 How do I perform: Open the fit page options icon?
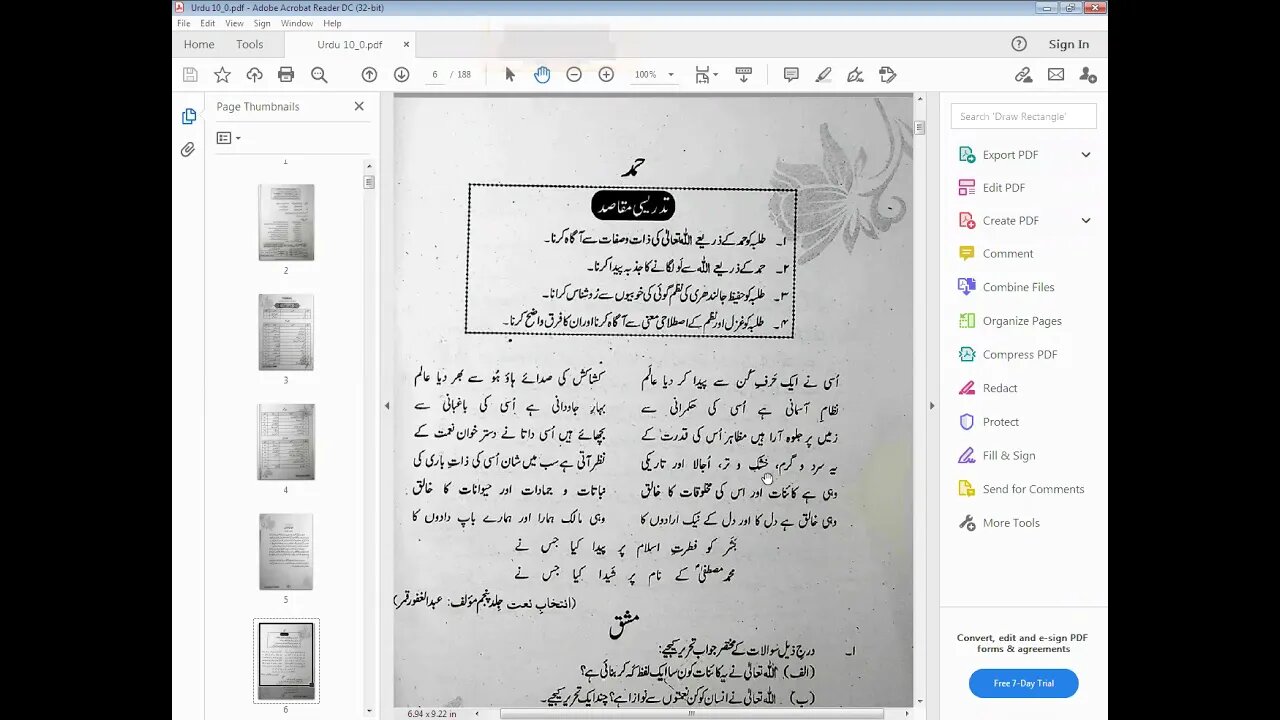[x=706, y=75]
